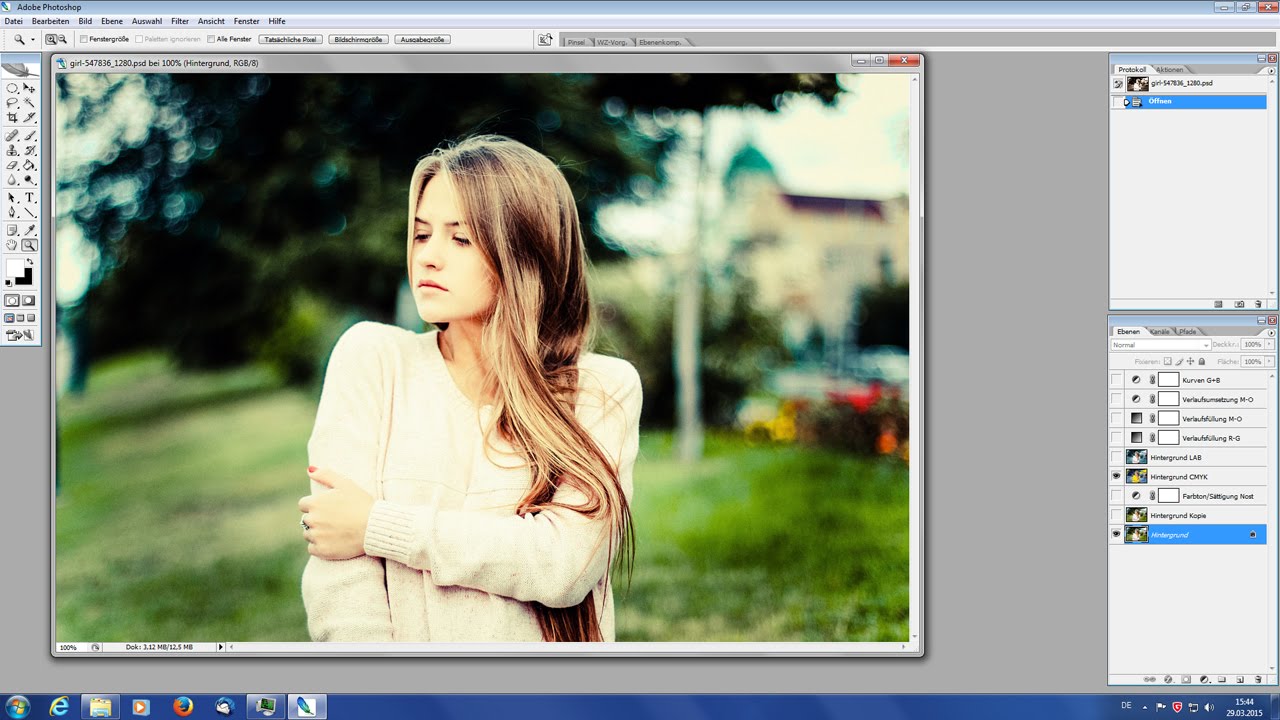Select the Path Selection tool
Screen dimensions: 1280x720
pyautogui.click(x=12, y=198)
